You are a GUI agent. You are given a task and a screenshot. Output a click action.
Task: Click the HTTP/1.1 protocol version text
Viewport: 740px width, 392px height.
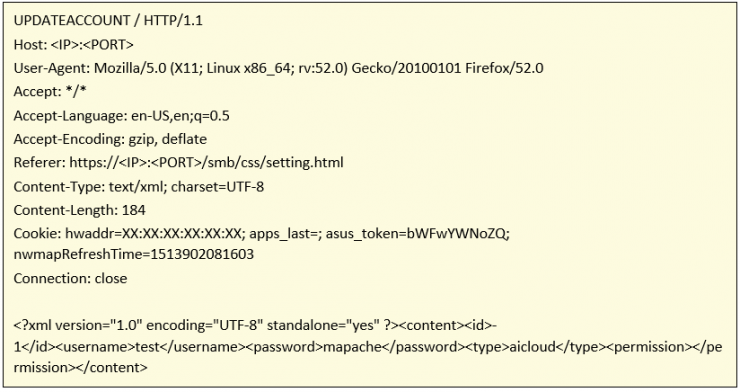pos(173,21)
